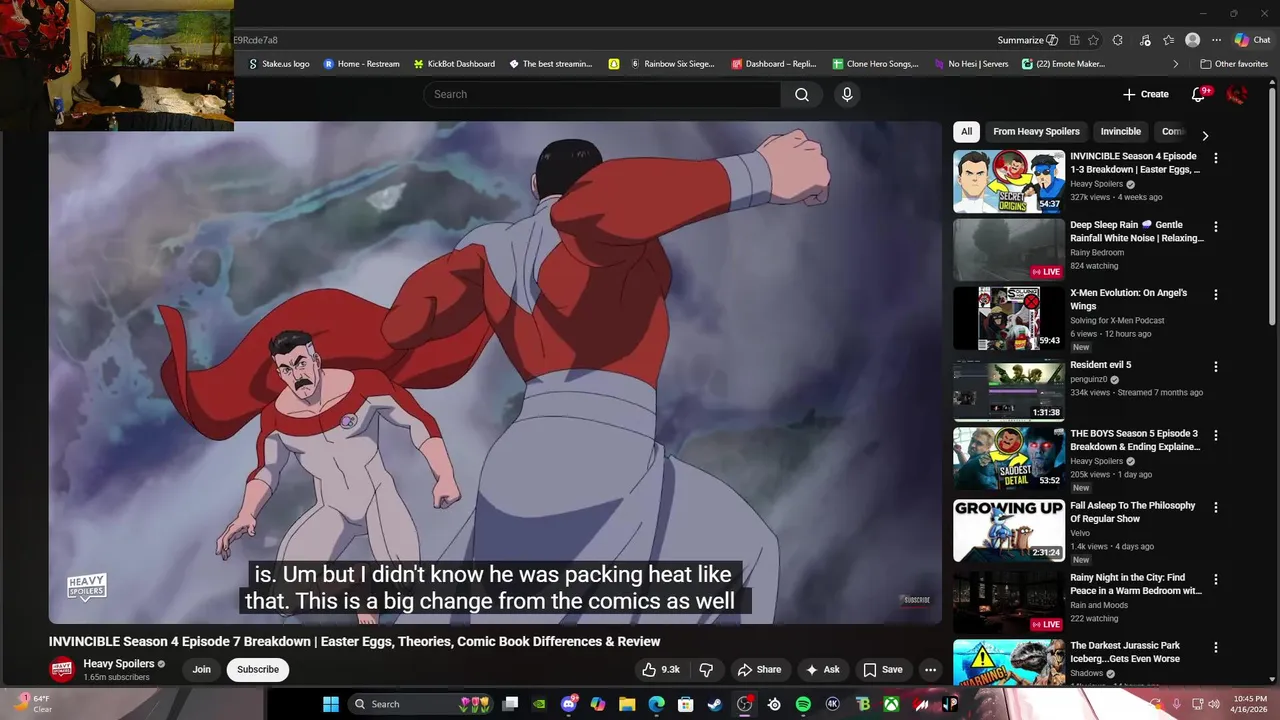
Task: Open options for Rainy Night in the City video
Action: (1216, 580)
